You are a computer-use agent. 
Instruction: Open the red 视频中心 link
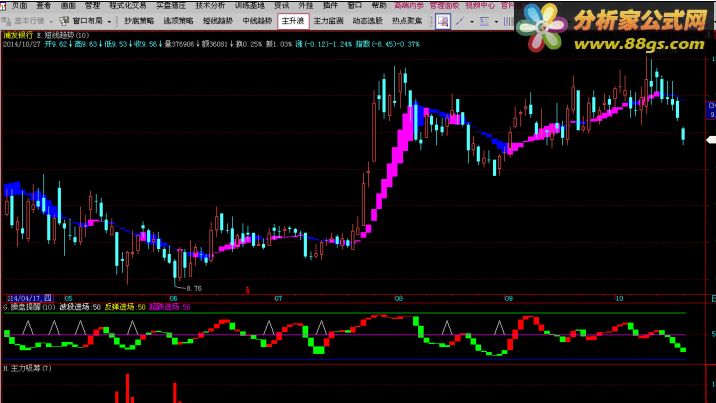[480, 5]
